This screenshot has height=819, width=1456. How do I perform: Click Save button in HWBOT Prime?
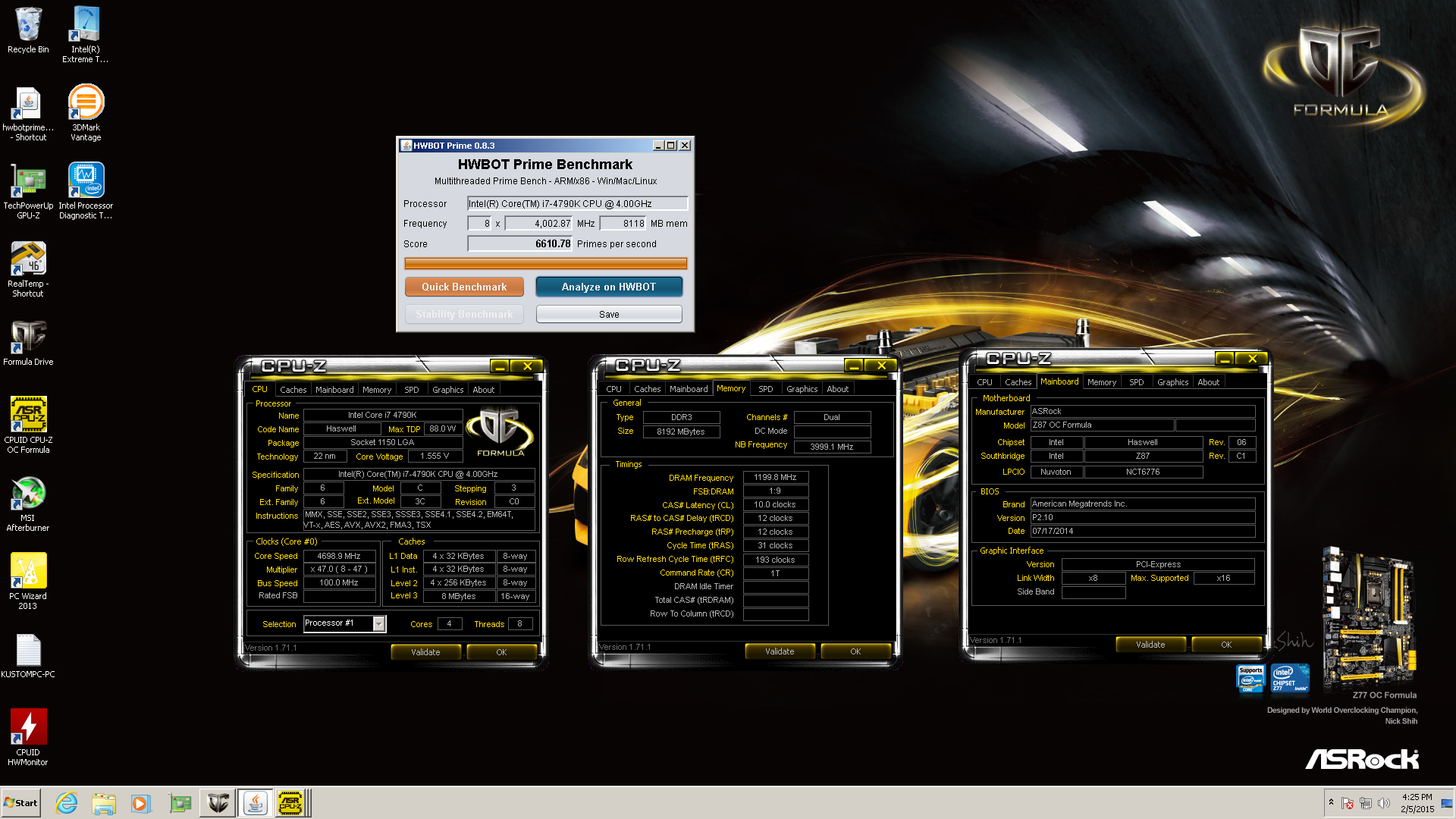click(609, 314)
